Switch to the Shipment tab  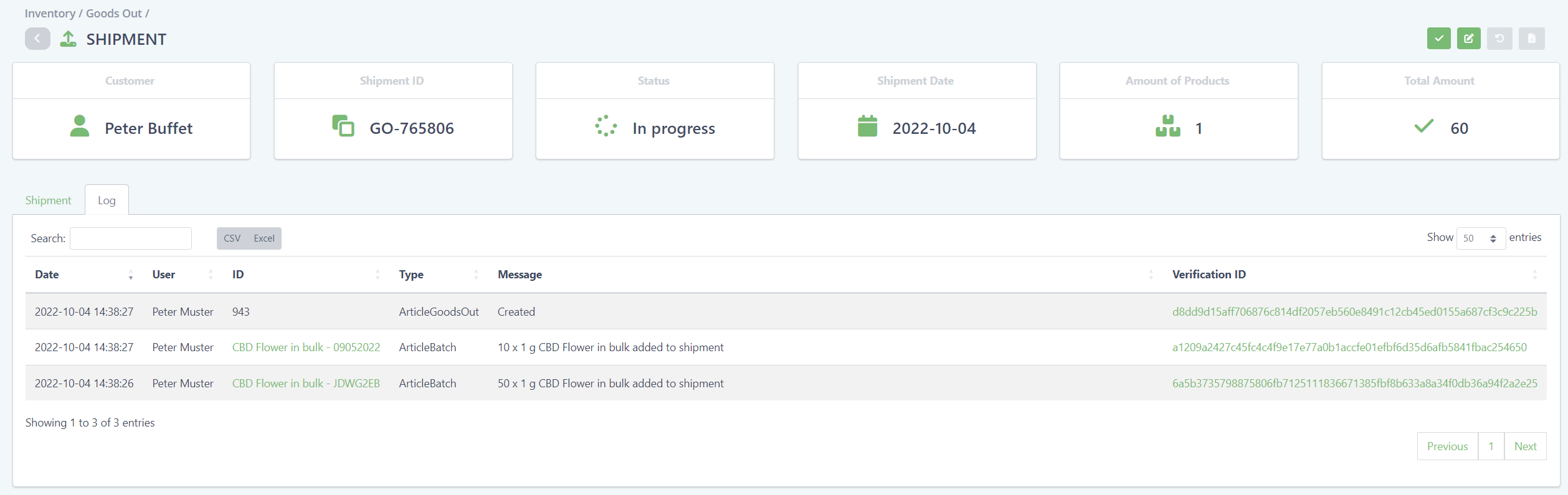(48, 200)
